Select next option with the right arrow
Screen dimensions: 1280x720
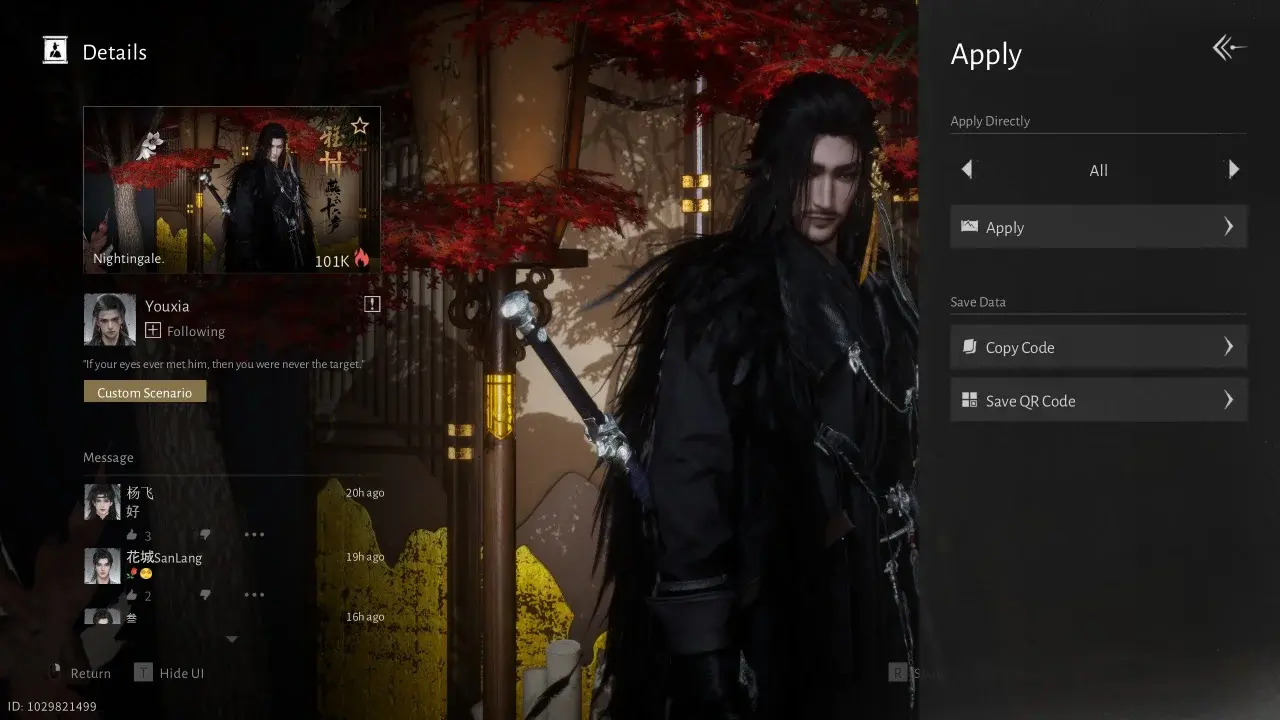tap(1233, 170)
